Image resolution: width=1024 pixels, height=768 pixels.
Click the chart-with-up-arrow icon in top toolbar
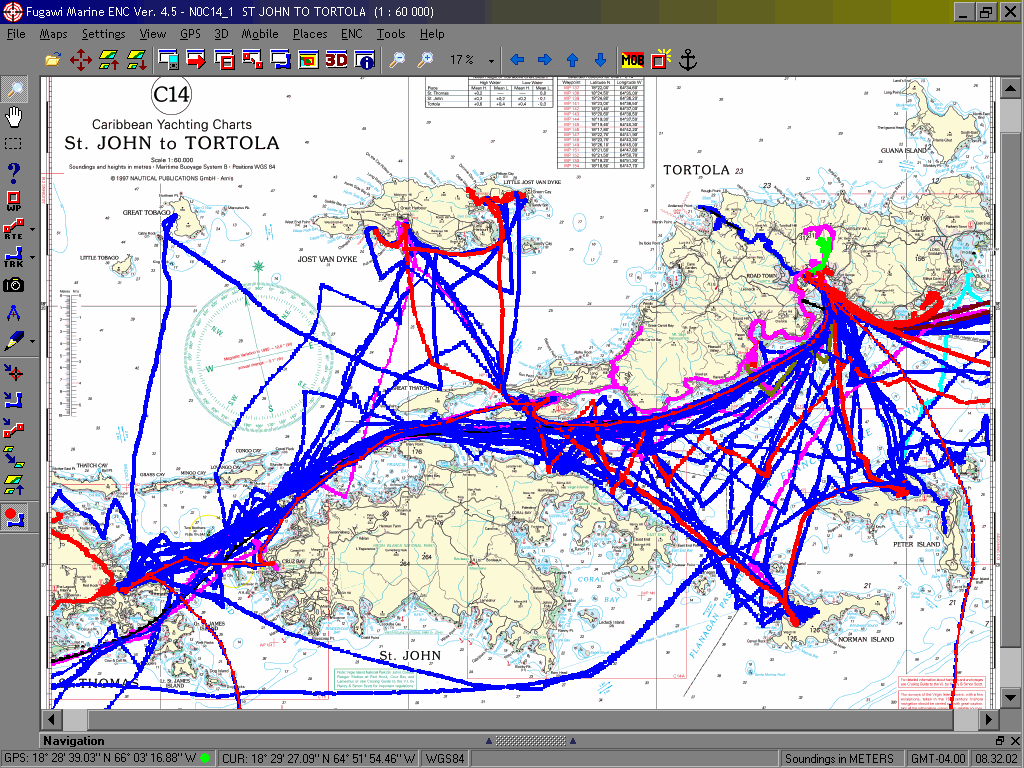pyautogui.click(x=108, y=60)
